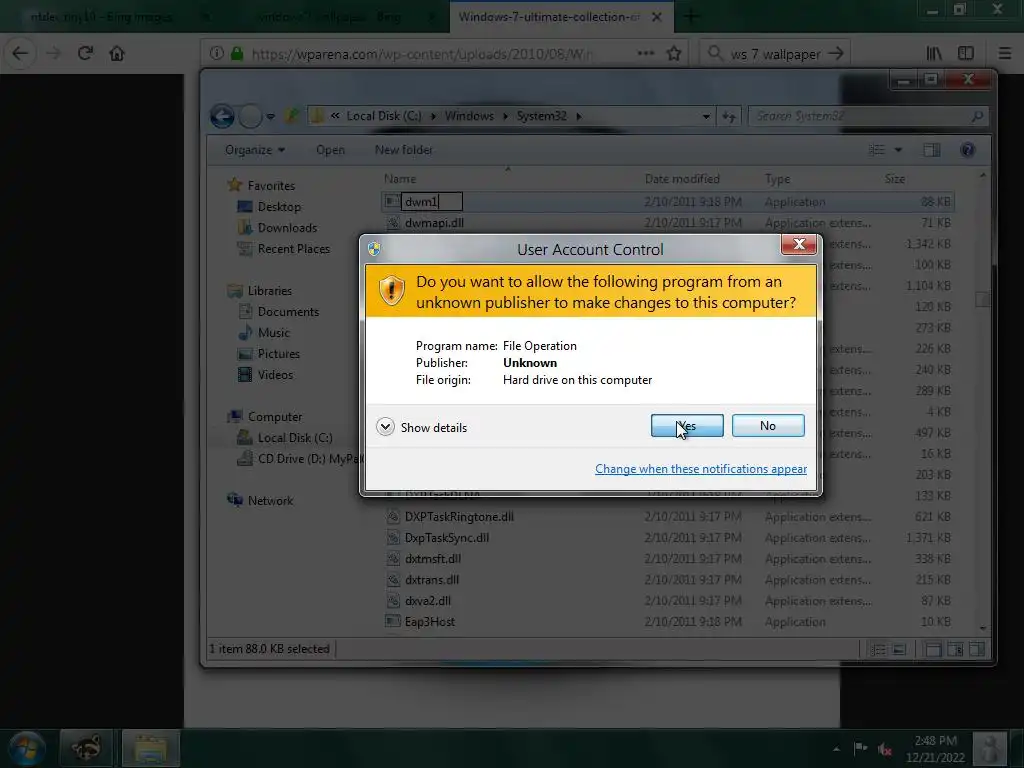The image size is (1024, 768).
Task: Select the DXPTaskRingtone.dll file
Action: 459,517
